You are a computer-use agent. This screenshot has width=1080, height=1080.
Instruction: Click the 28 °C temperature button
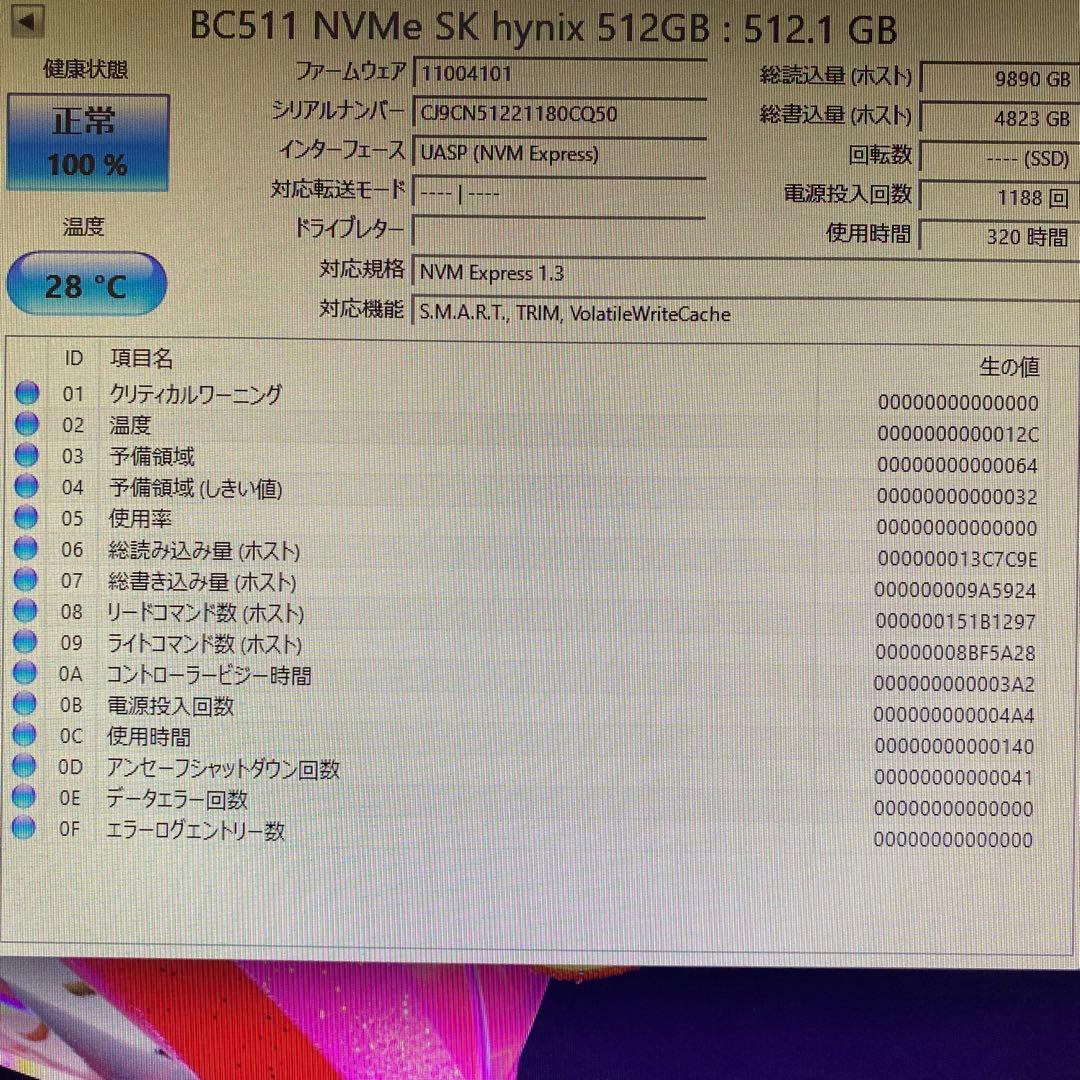(x=86, y=284)
